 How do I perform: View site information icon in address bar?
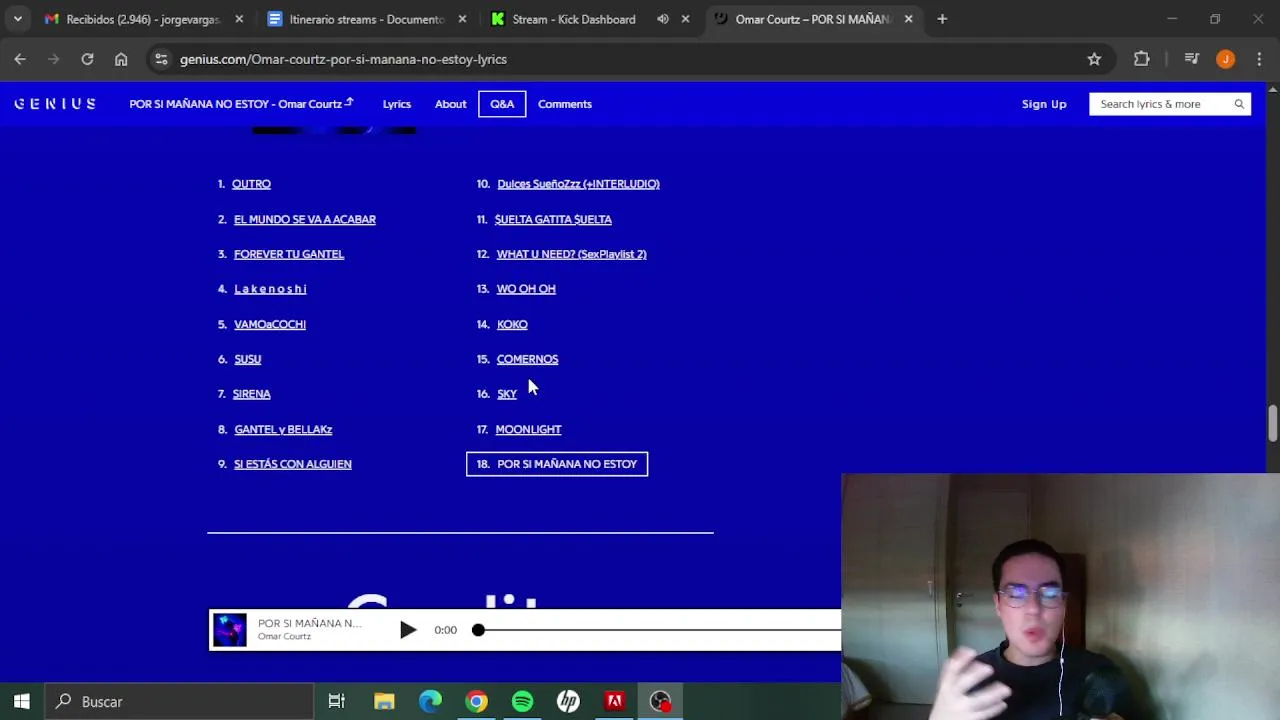coord(161,59)
